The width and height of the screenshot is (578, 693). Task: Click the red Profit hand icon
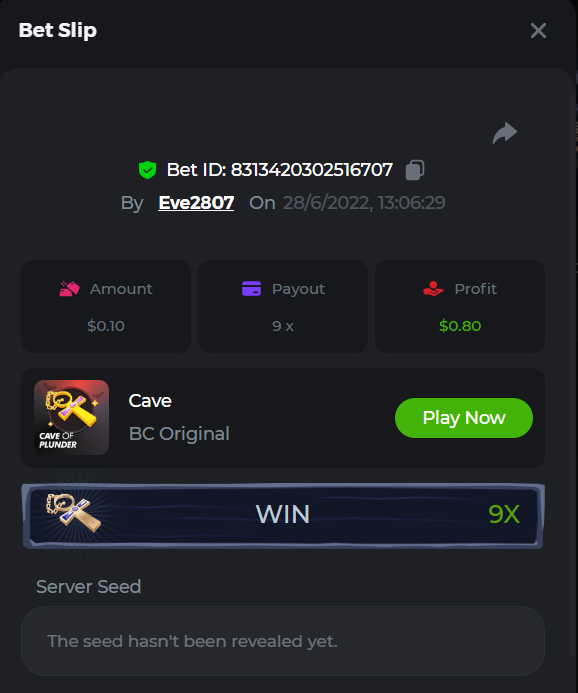tap(433, 289)
